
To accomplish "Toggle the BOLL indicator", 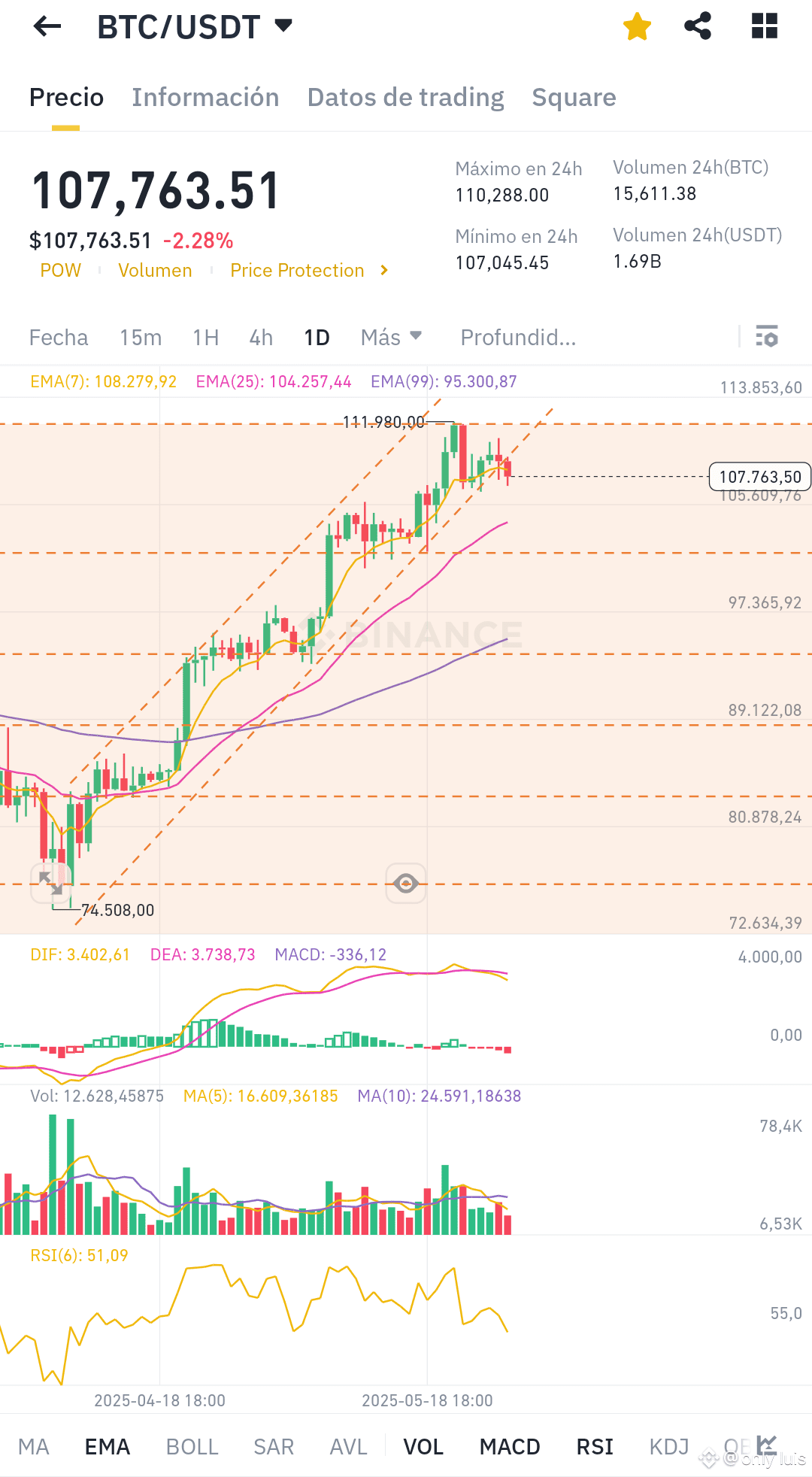I will pyautogui.click(x=192, y=1447).
